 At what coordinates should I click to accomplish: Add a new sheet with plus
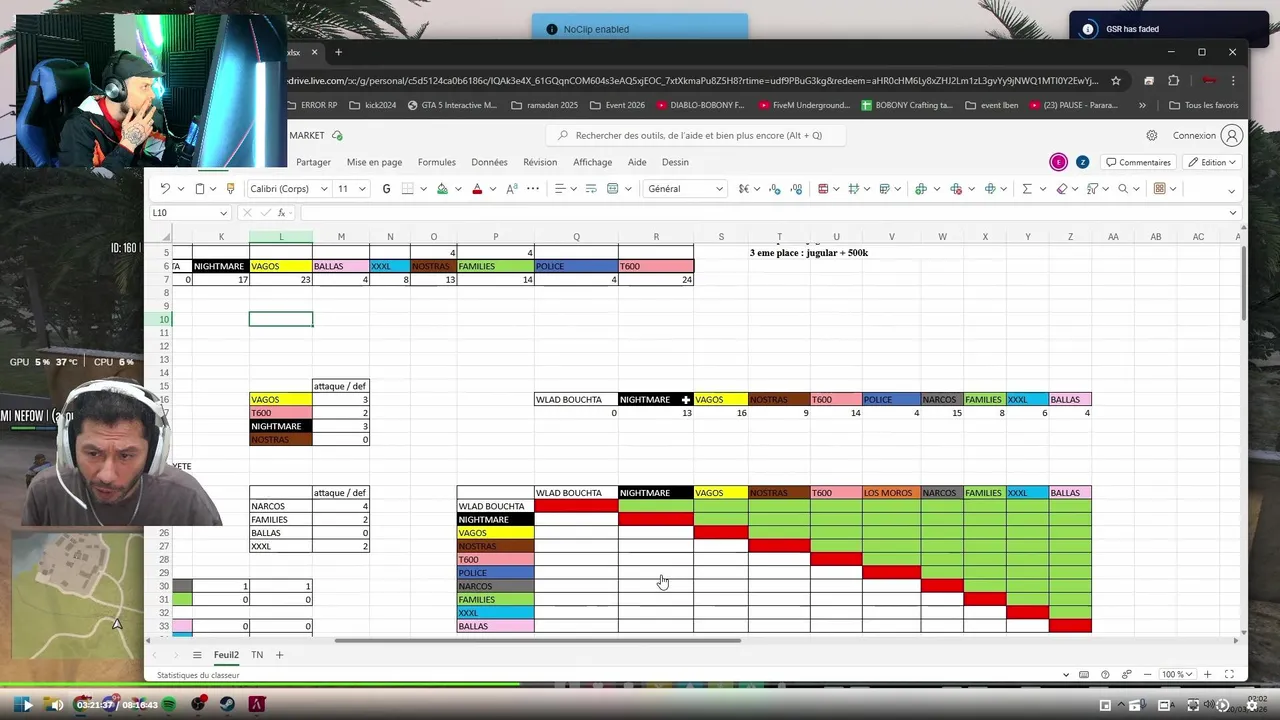[280, 655]
